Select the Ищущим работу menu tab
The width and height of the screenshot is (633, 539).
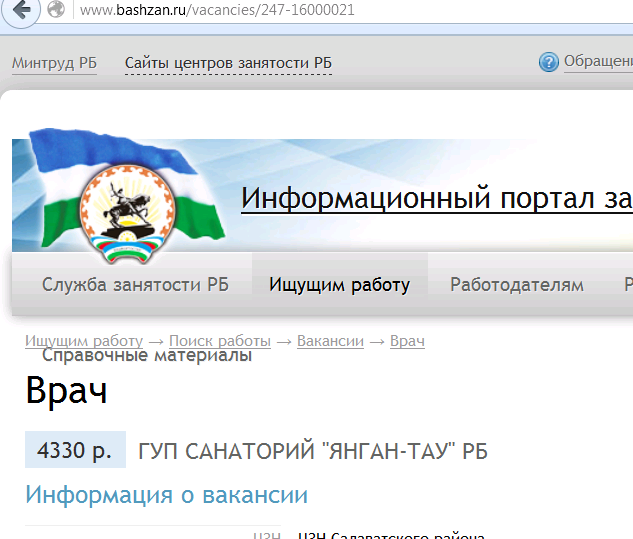point(339,285)
